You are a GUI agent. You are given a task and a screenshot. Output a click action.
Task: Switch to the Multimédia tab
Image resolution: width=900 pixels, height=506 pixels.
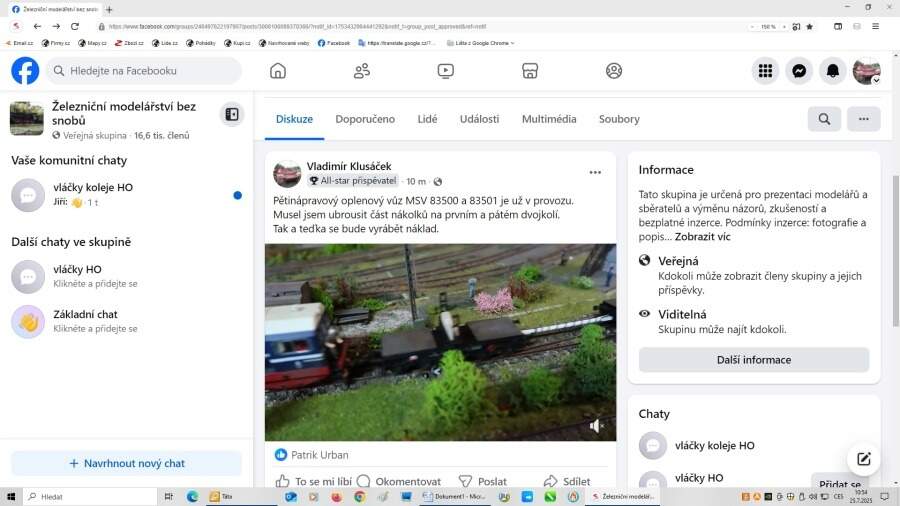[549, 119]
